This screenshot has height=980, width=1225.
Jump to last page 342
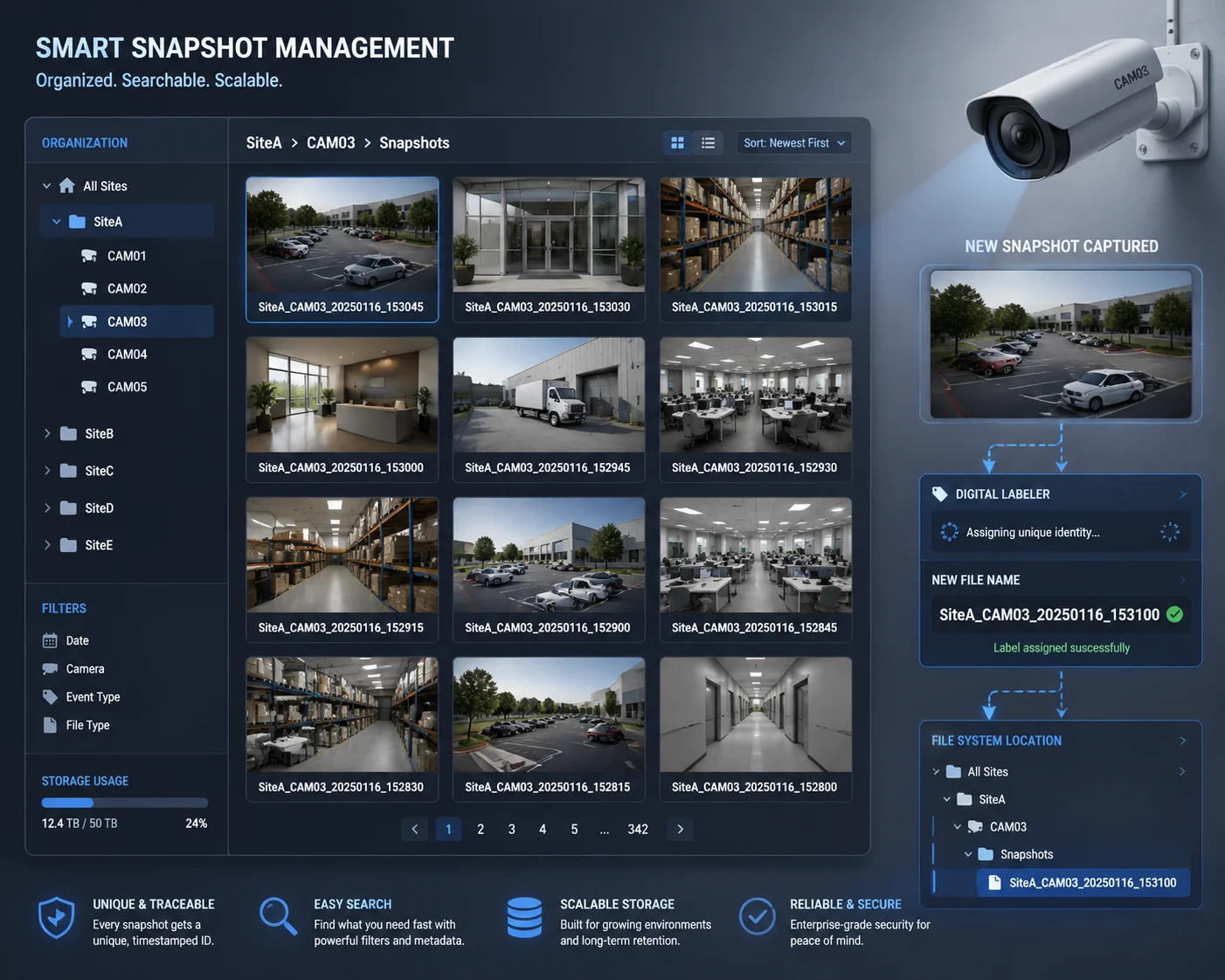click(x=638, y=829)
